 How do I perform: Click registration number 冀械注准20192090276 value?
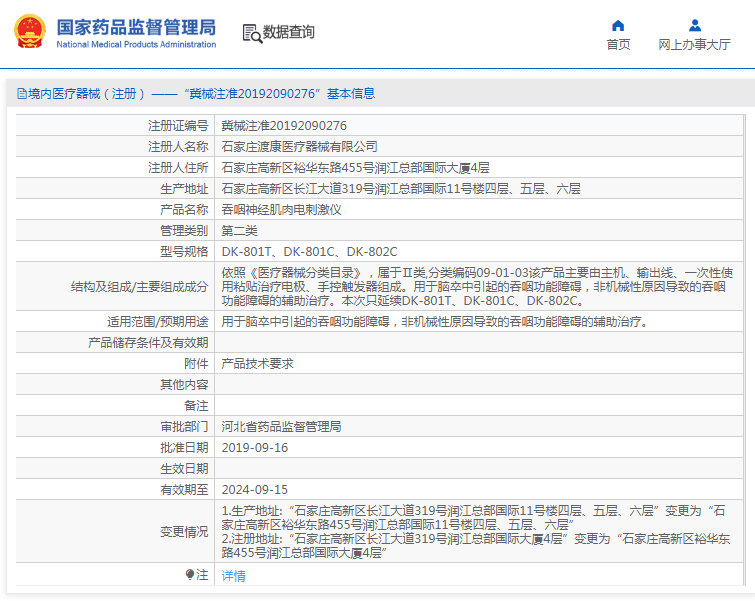click(284, 126)
